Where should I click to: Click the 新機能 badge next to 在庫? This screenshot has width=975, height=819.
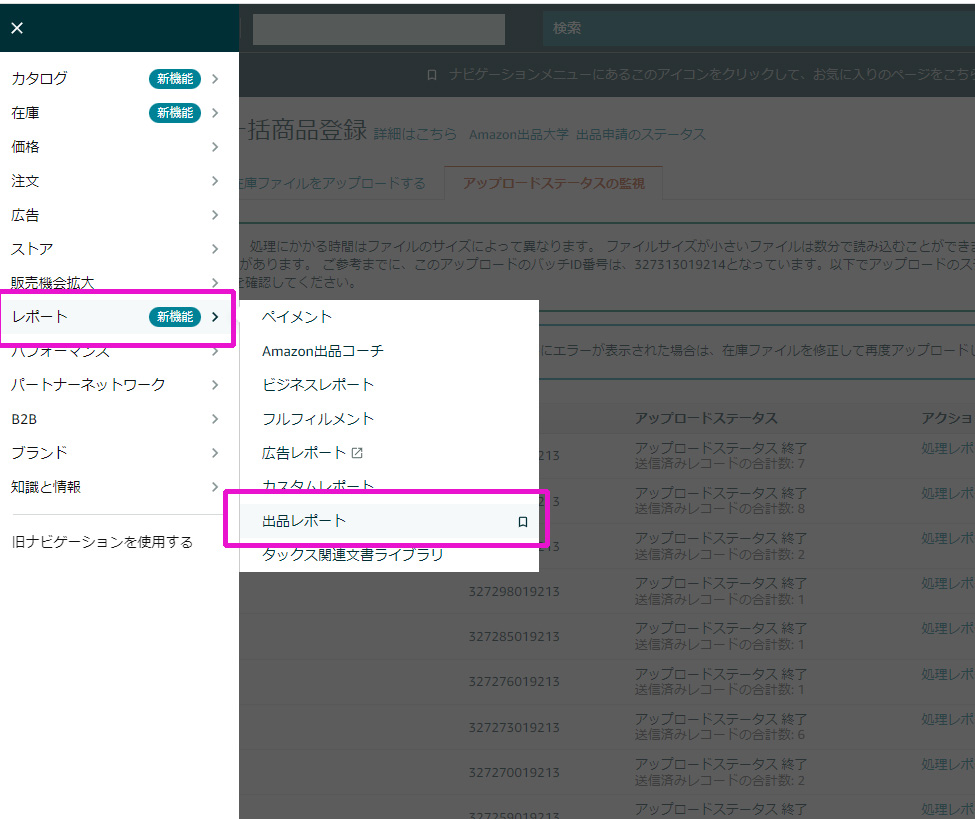(175, 113)
